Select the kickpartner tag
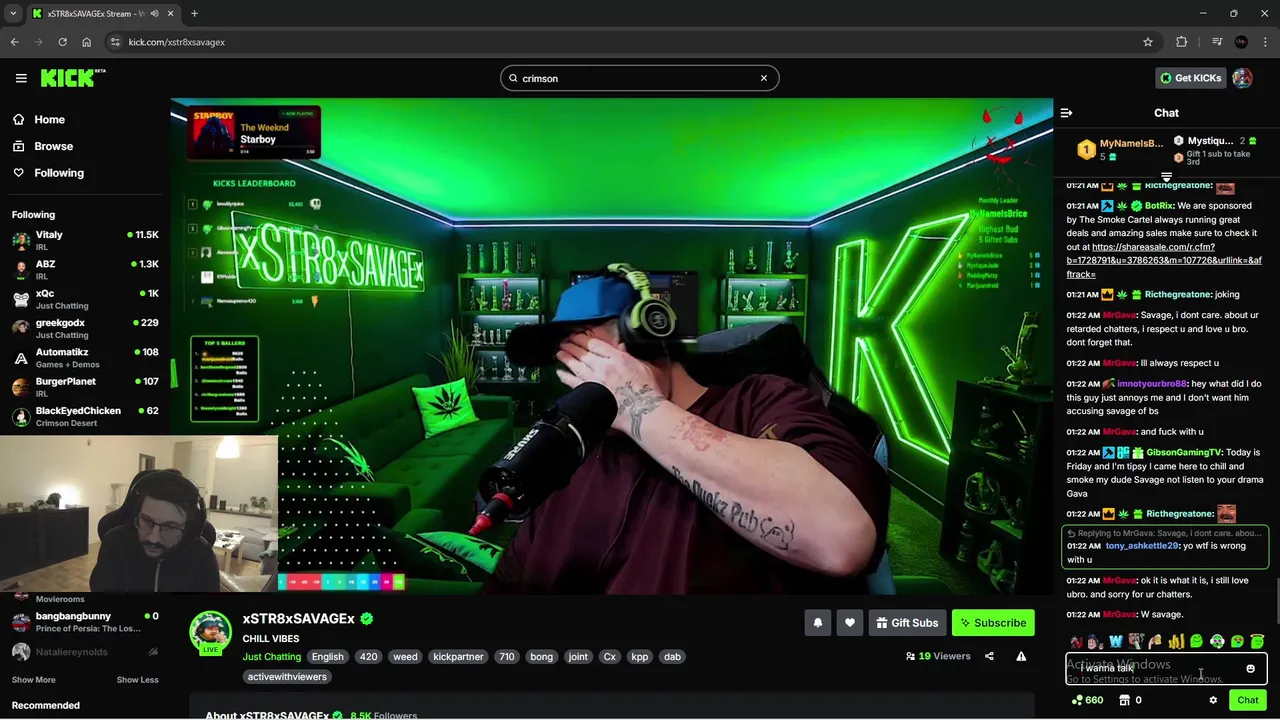The image size is (1280, 720). (x=458, y=657)
